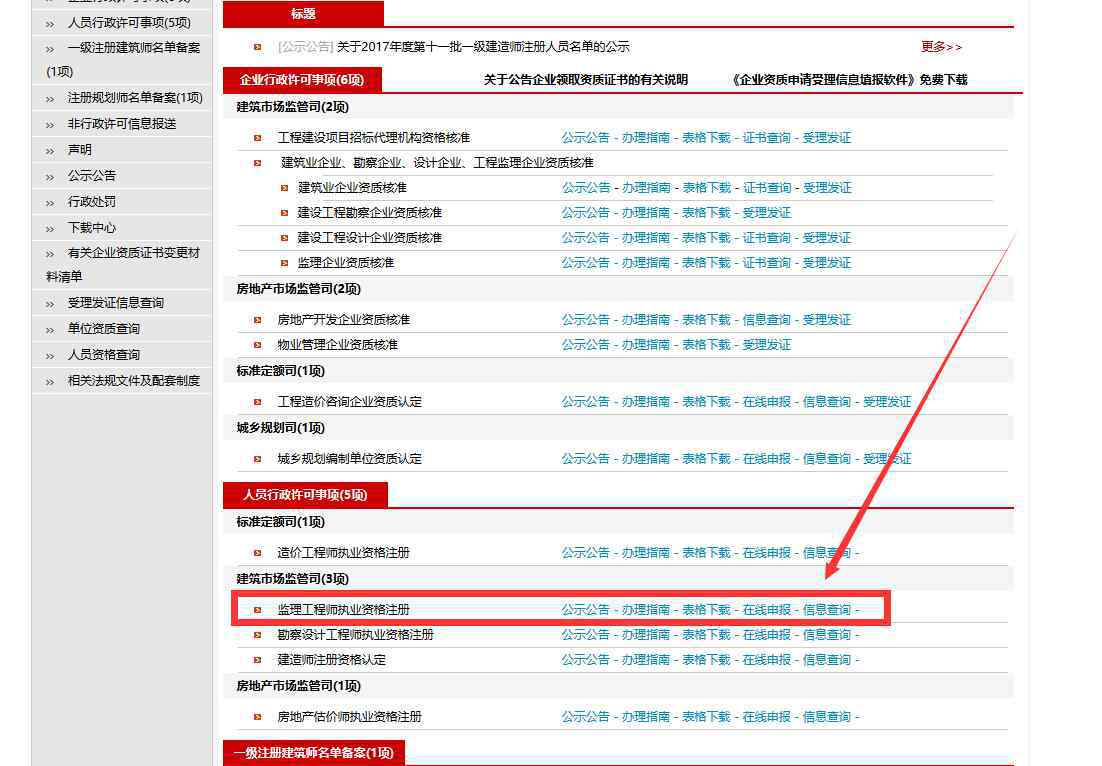Click the bullet icon beside 城乡规划编制单位资质认定
1102x766 pixels.
tap(258, 459)
